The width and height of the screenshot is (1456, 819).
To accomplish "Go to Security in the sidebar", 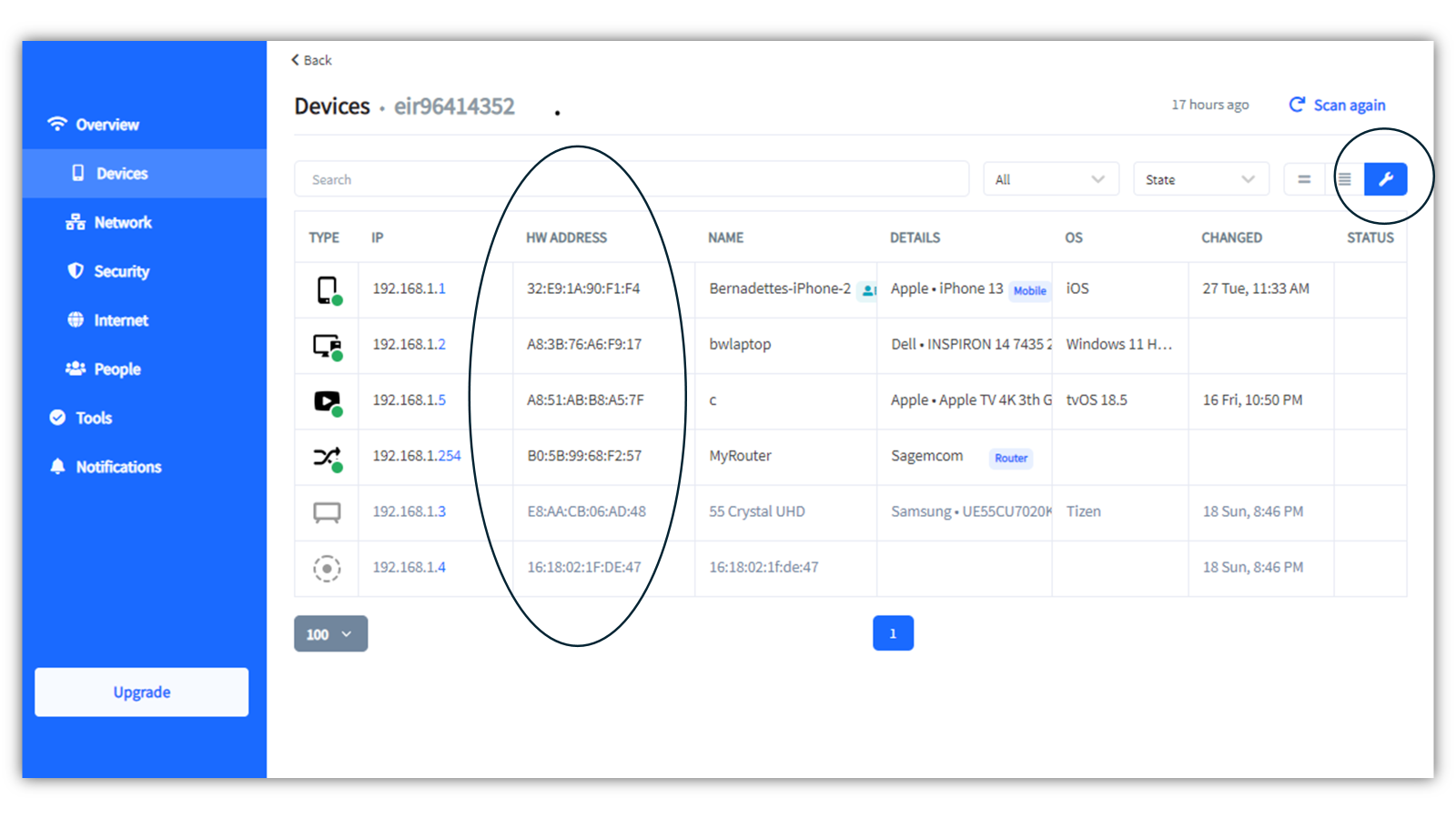I will click(121, 271).
